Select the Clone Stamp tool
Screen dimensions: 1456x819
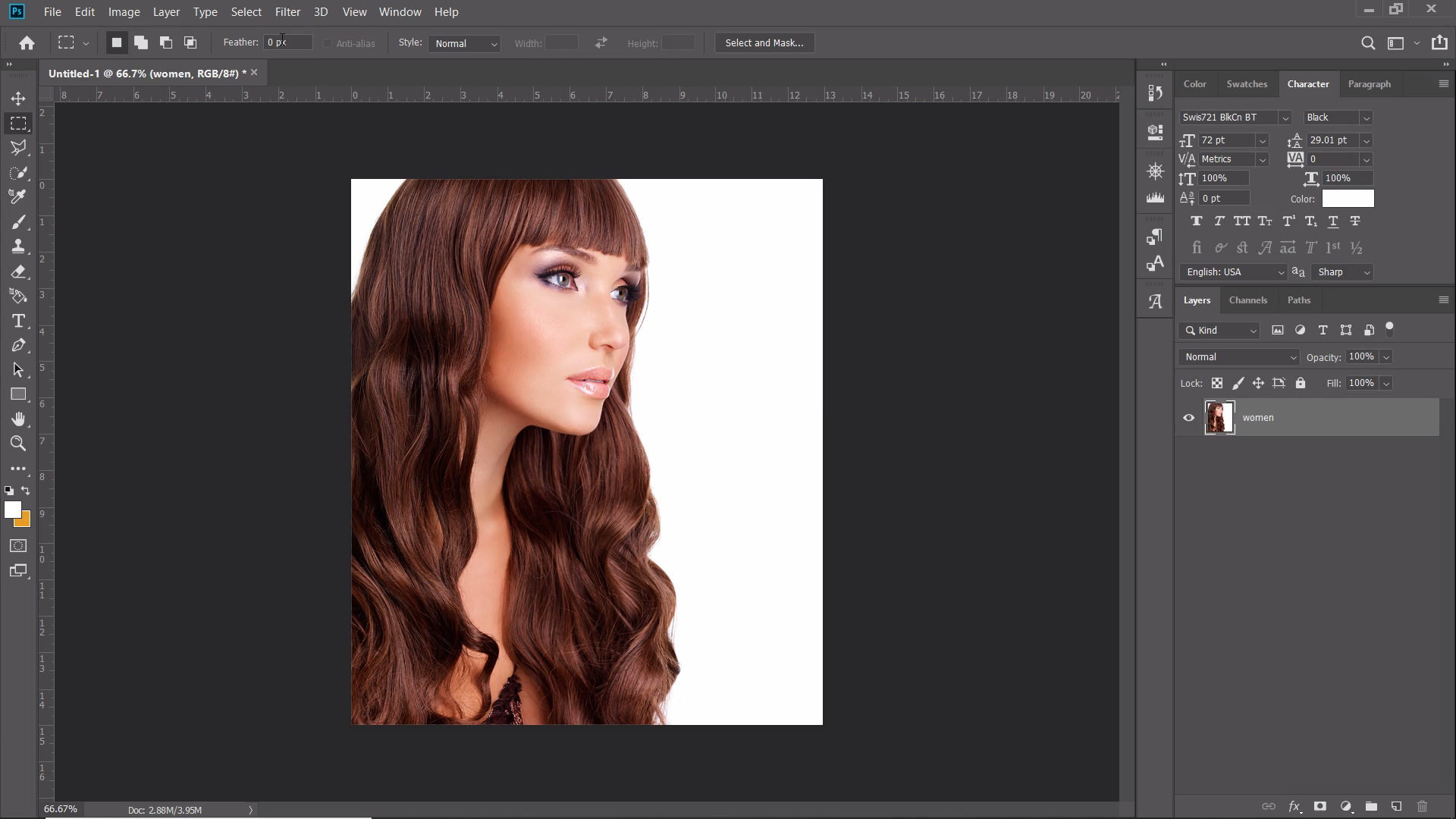[18, 246]
